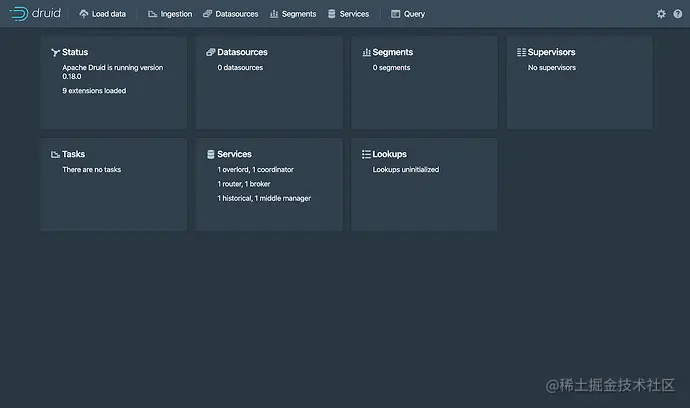Screen dimensions: 690x408
Task: Click the Status card graph icon
Action: click(55, 52)
